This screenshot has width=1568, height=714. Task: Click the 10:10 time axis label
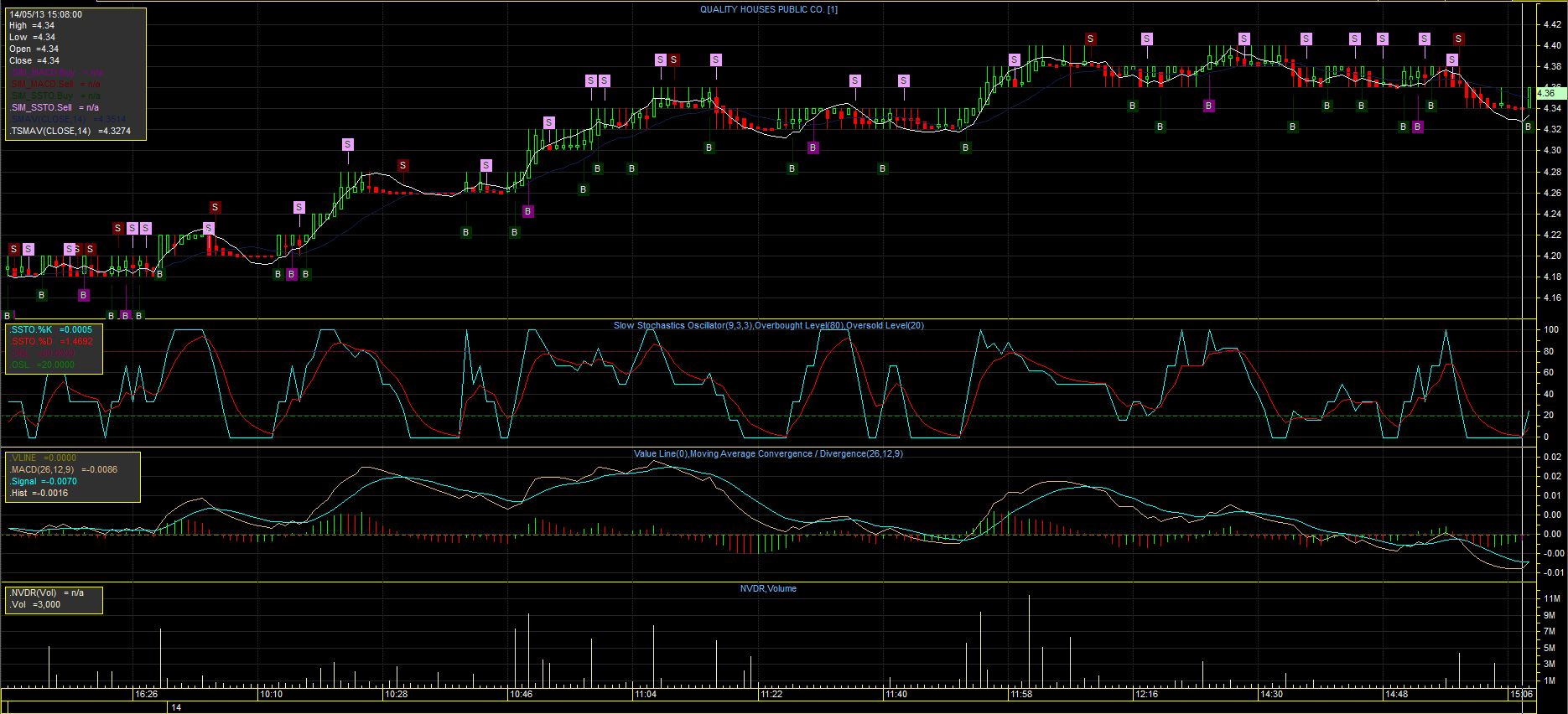pos(271,694)
